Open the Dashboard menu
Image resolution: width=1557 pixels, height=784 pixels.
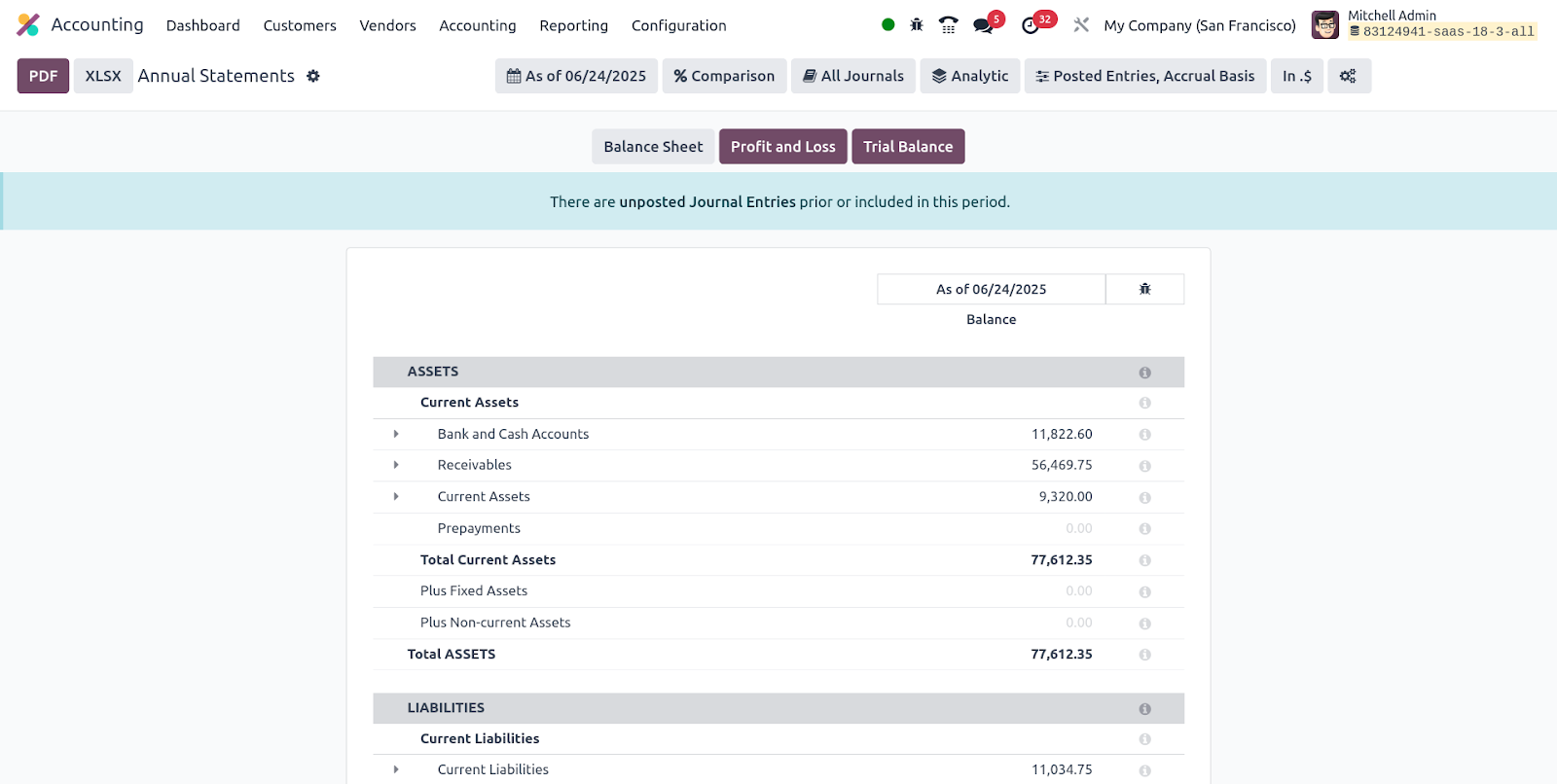point(203,25)
